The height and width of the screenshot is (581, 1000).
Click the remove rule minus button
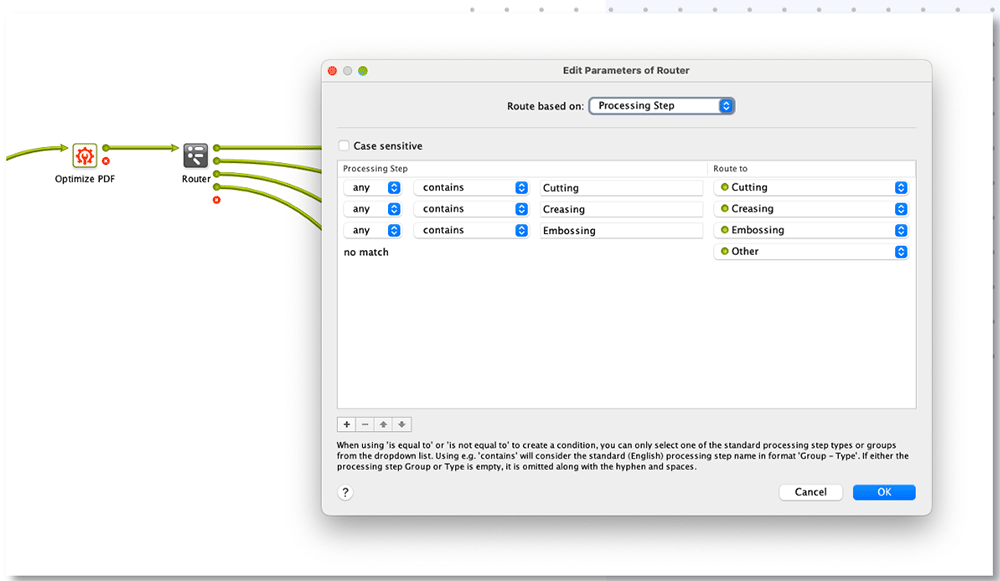click(x=365, y=425)
